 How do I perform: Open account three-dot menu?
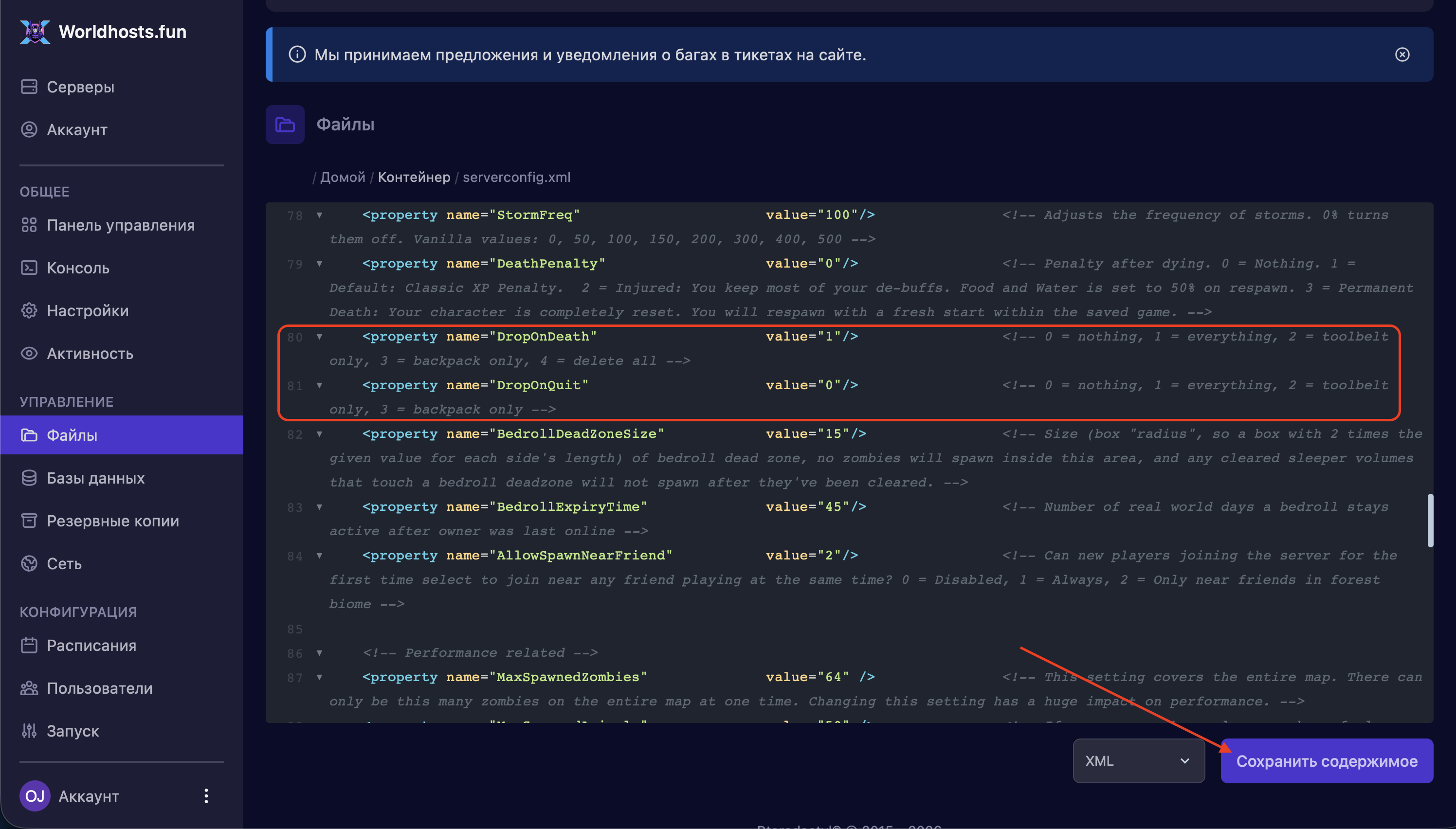click(206, 795)
